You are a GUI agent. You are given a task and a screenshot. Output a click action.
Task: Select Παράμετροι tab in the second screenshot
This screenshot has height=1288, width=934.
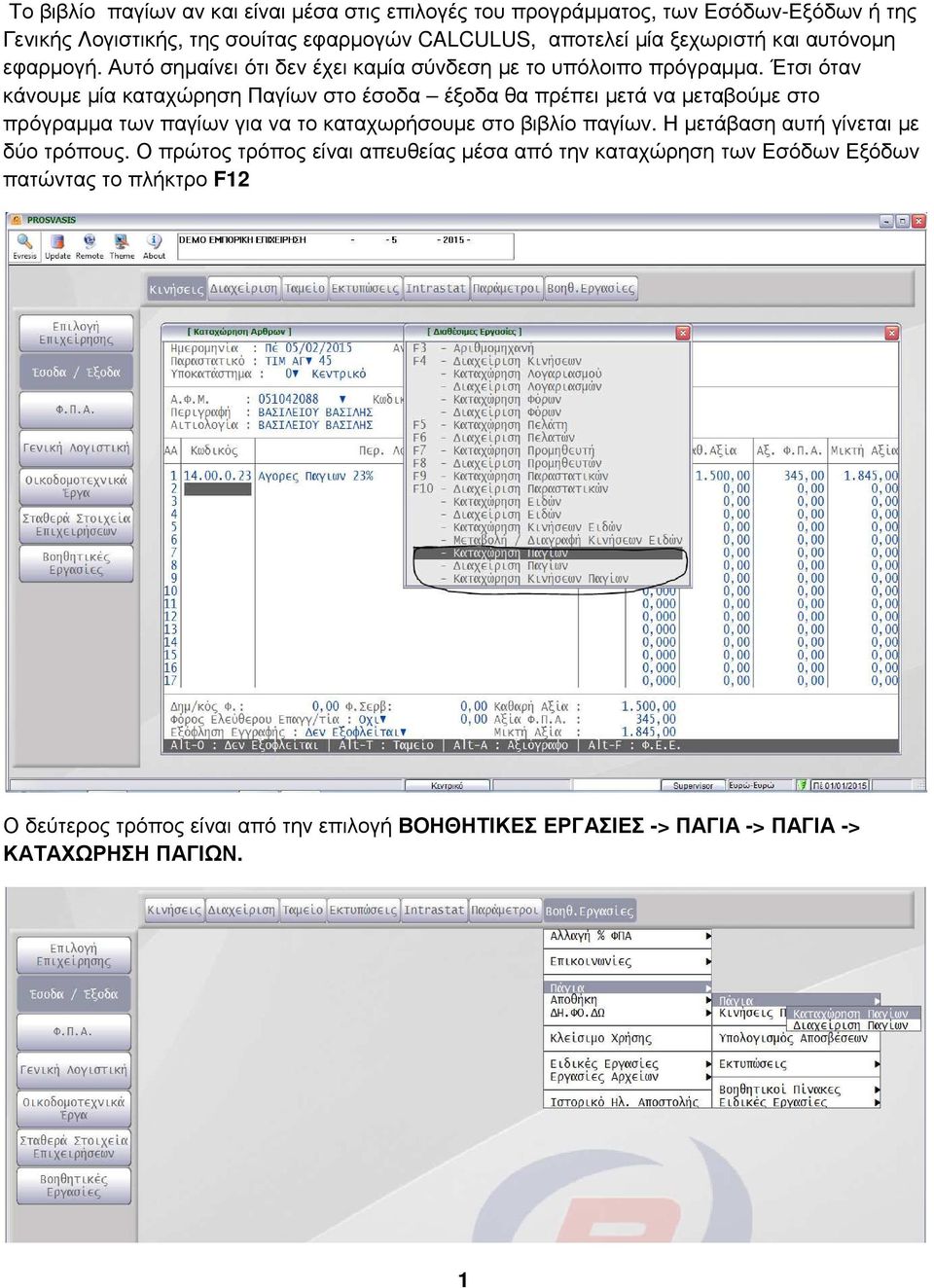[504, 911]
